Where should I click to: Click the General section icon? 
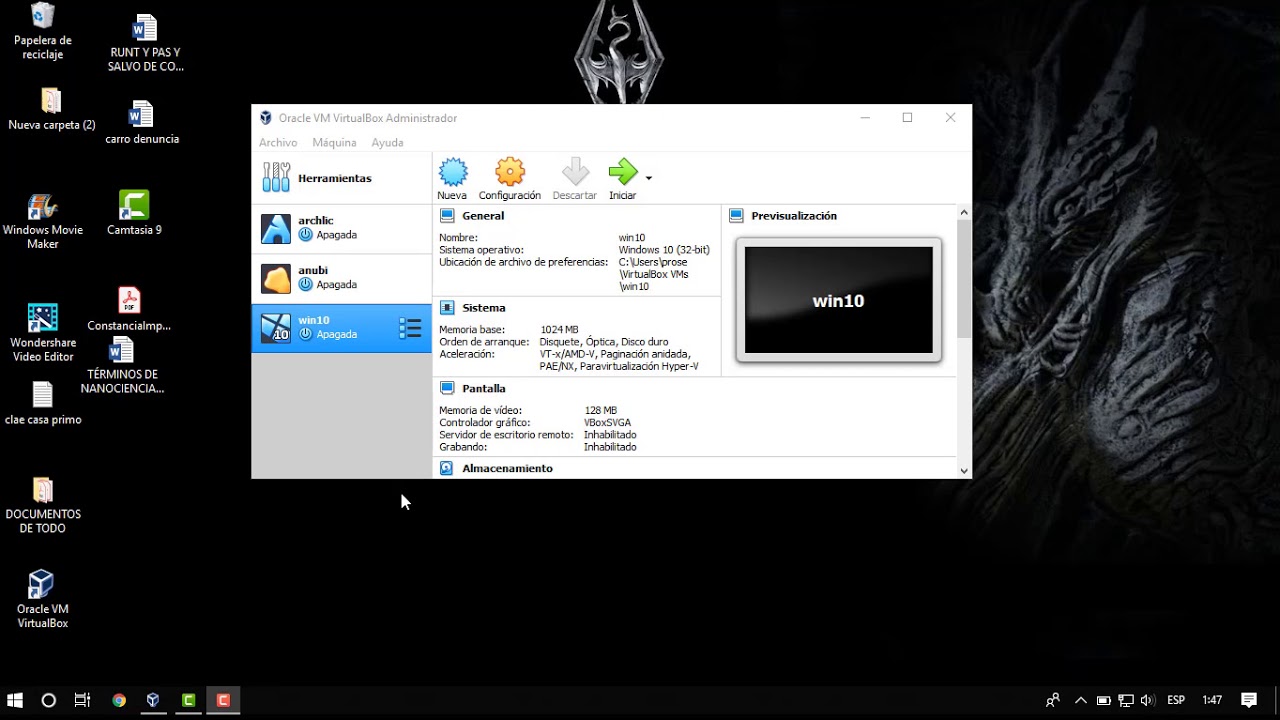click(447, 216)
